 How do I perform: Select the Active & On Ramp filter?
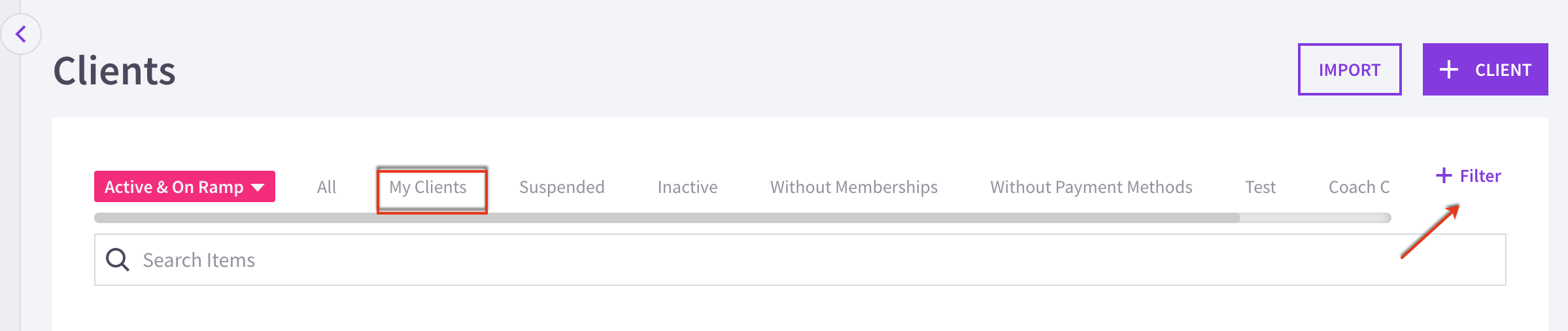click(184, 186)
